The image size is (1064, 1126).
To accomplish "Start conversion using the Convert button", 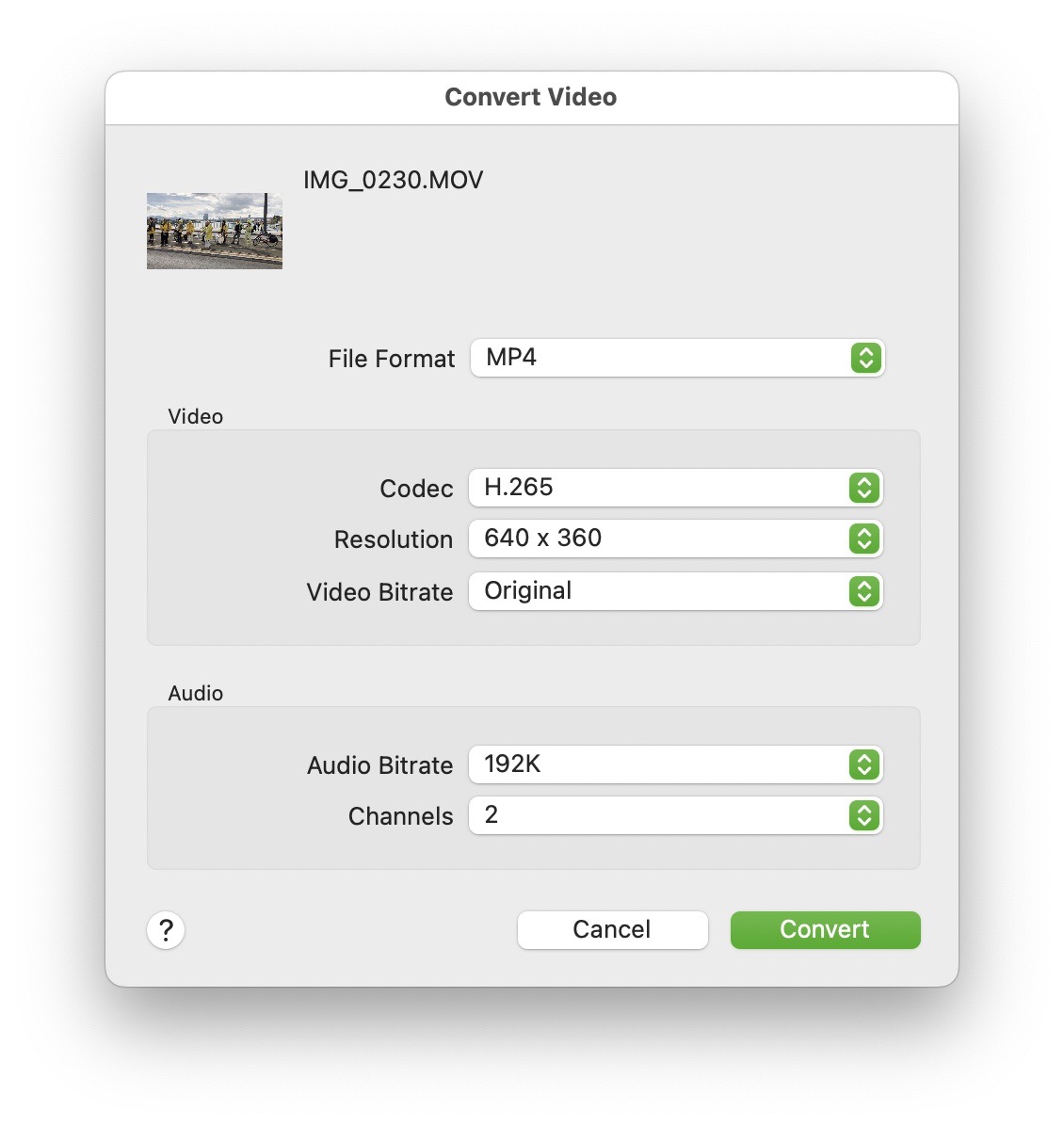I will coord(824,929).
